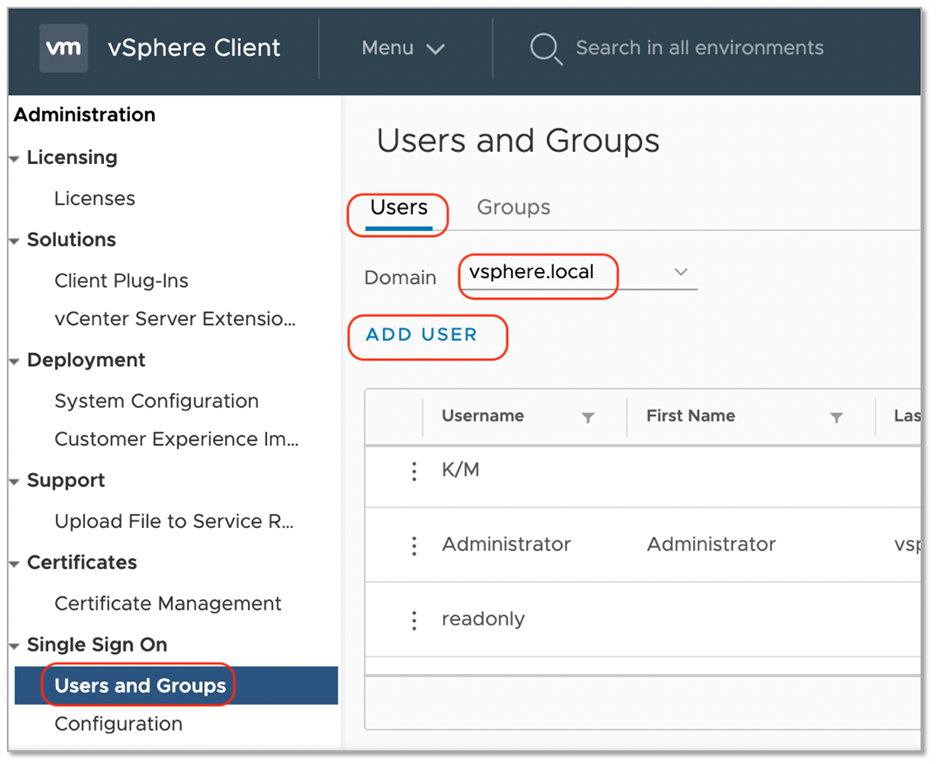The image size is (936, 764).
Task: Click the search magnifier icon
Action: tap(545, 48)
